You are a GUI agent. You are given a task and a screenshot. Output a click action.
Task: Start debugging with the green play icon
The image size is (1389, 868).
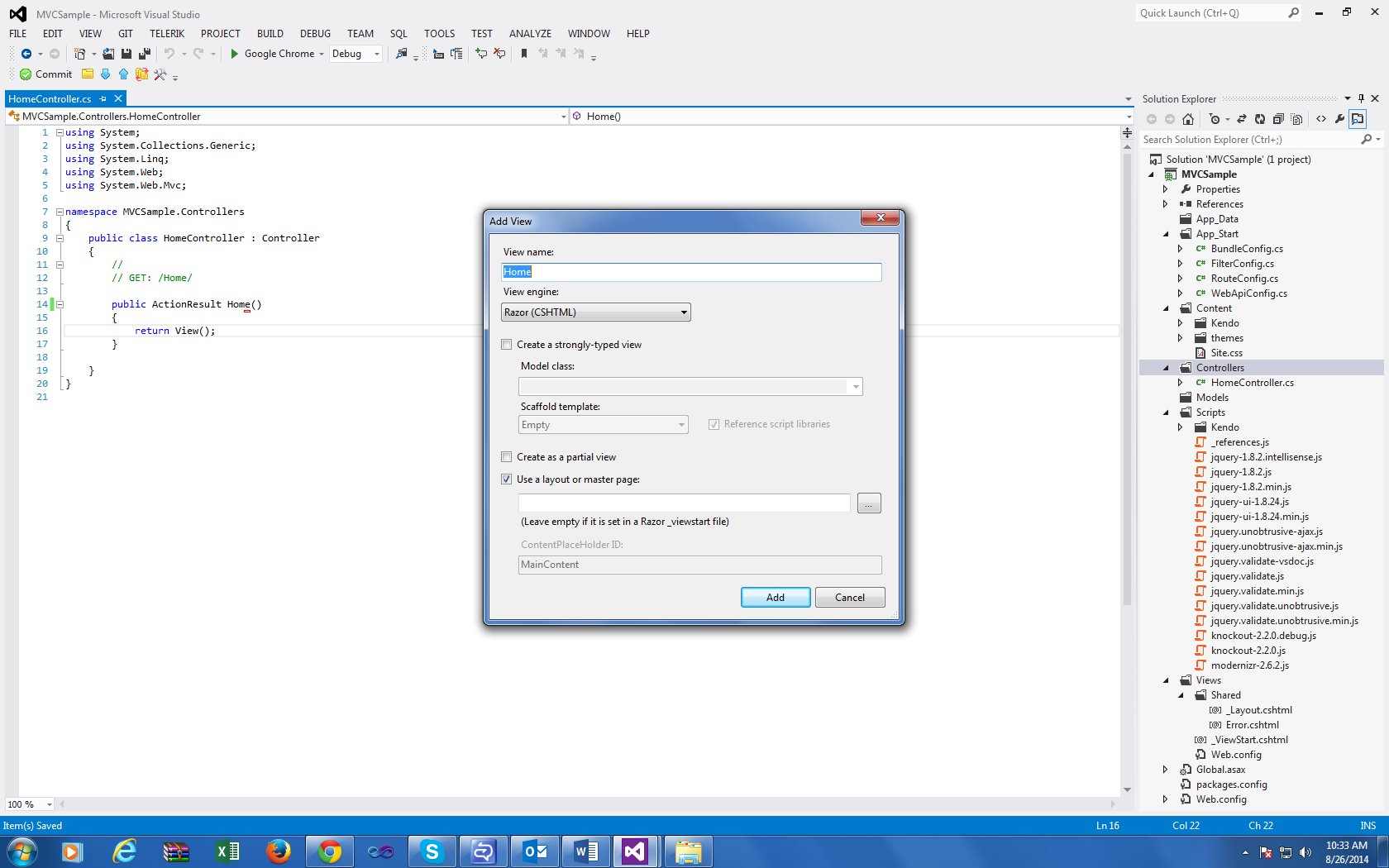[235, 54]
